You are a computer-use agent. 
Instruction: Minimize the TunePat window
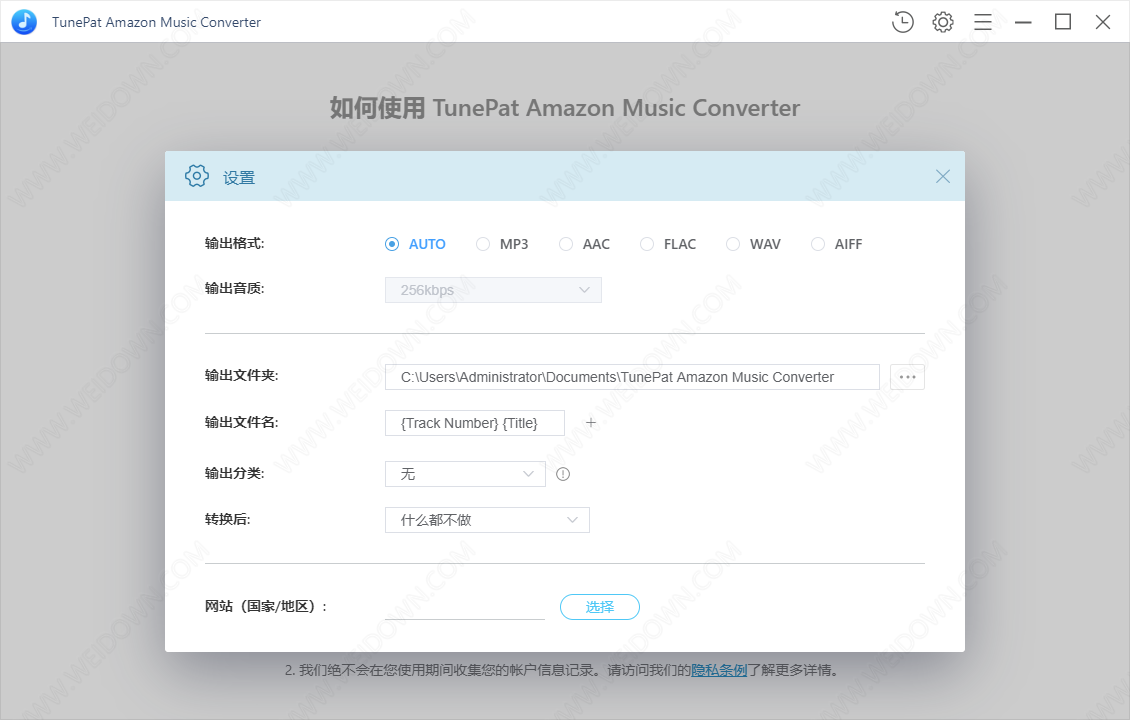pyautogui.click(x=1023, y=22)
